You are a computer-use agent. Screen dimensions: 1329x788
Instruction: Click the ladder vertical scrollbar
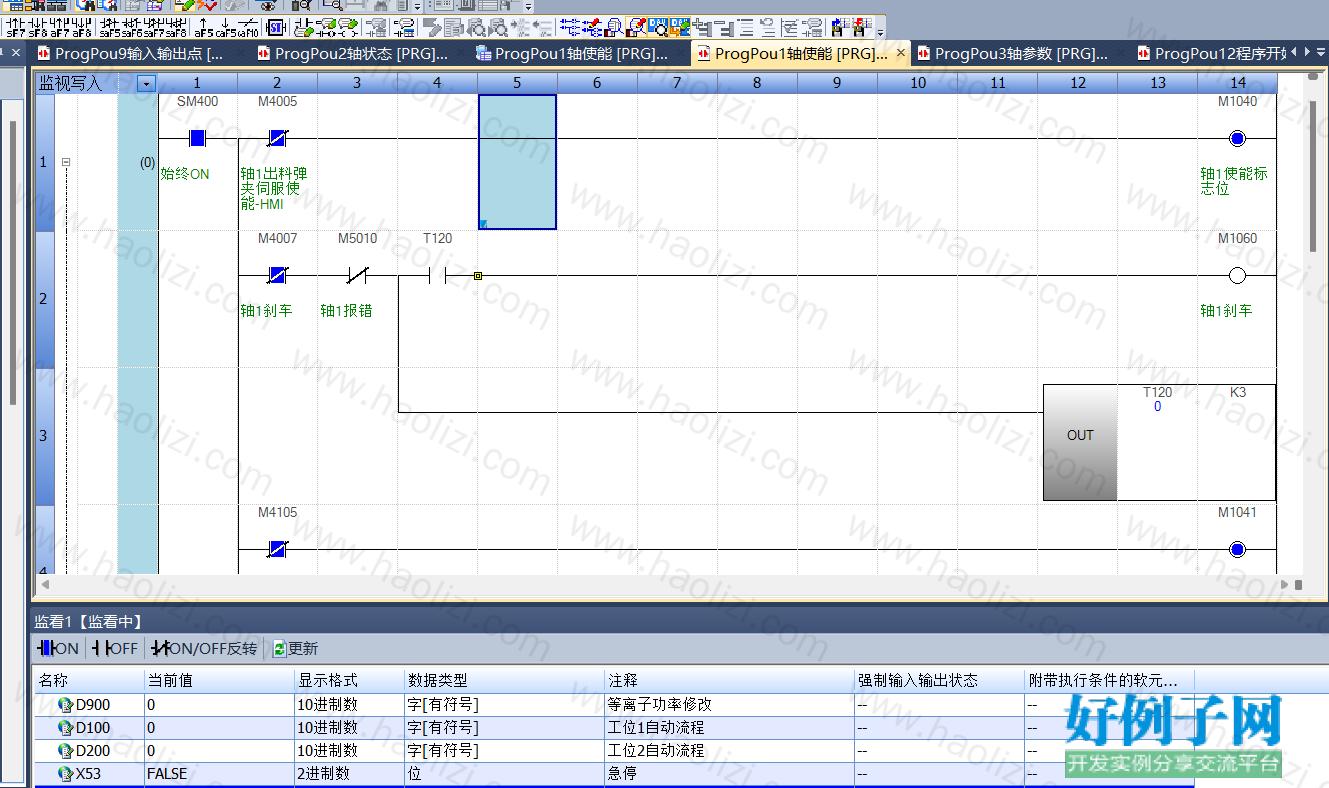coord(1314,175)
